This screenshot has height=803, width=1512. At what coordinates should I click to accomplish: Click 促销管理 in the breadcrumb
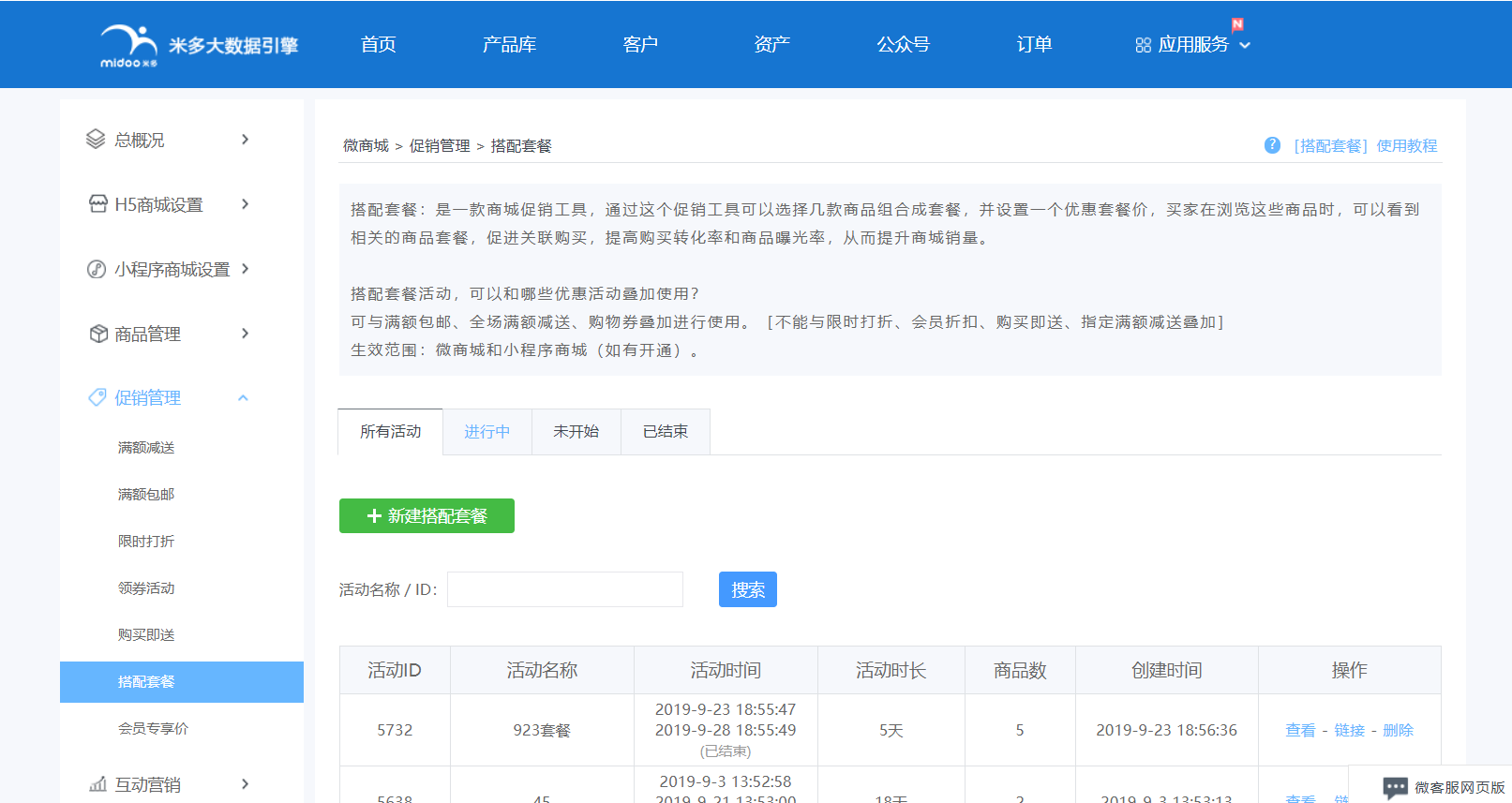pyautogui.click(x=440, y=145)
